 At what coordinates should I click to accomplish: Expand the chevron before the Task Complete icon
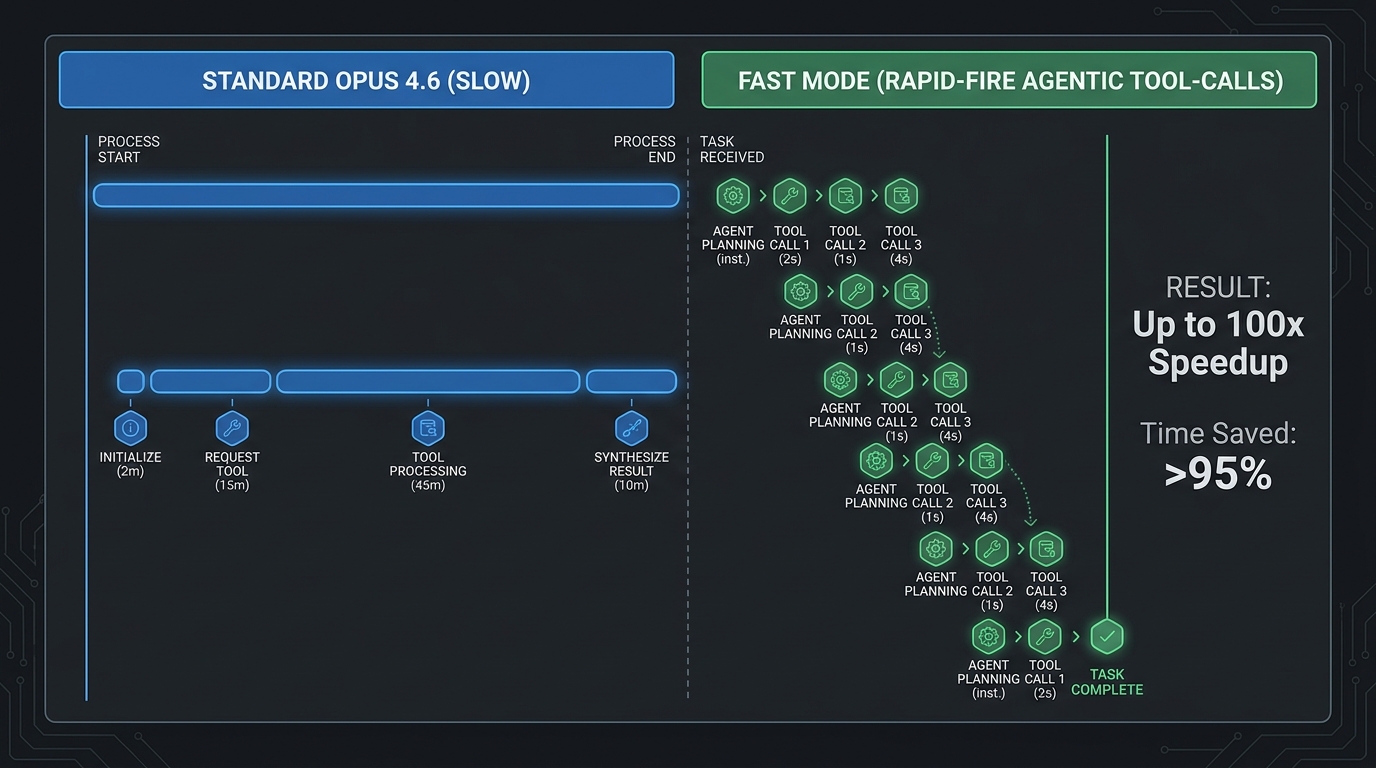(1075, 636)
